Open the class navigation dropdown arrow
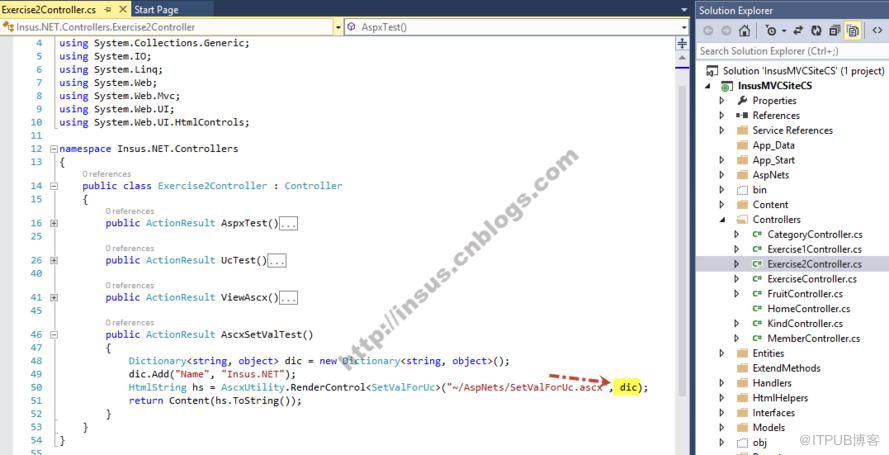 tap(338, 27)
